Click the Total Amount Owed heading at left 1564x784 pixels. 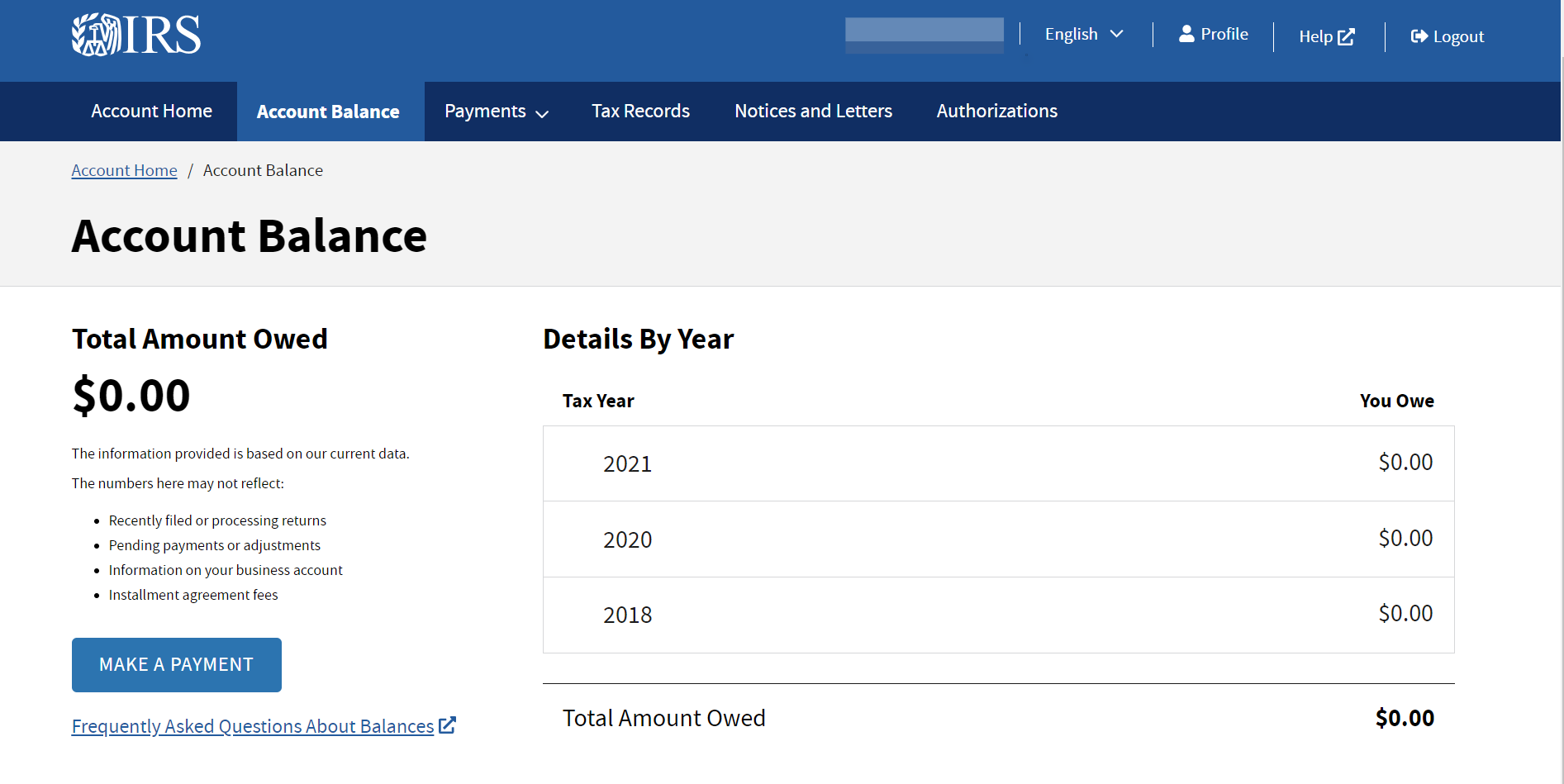coord(200,339)
